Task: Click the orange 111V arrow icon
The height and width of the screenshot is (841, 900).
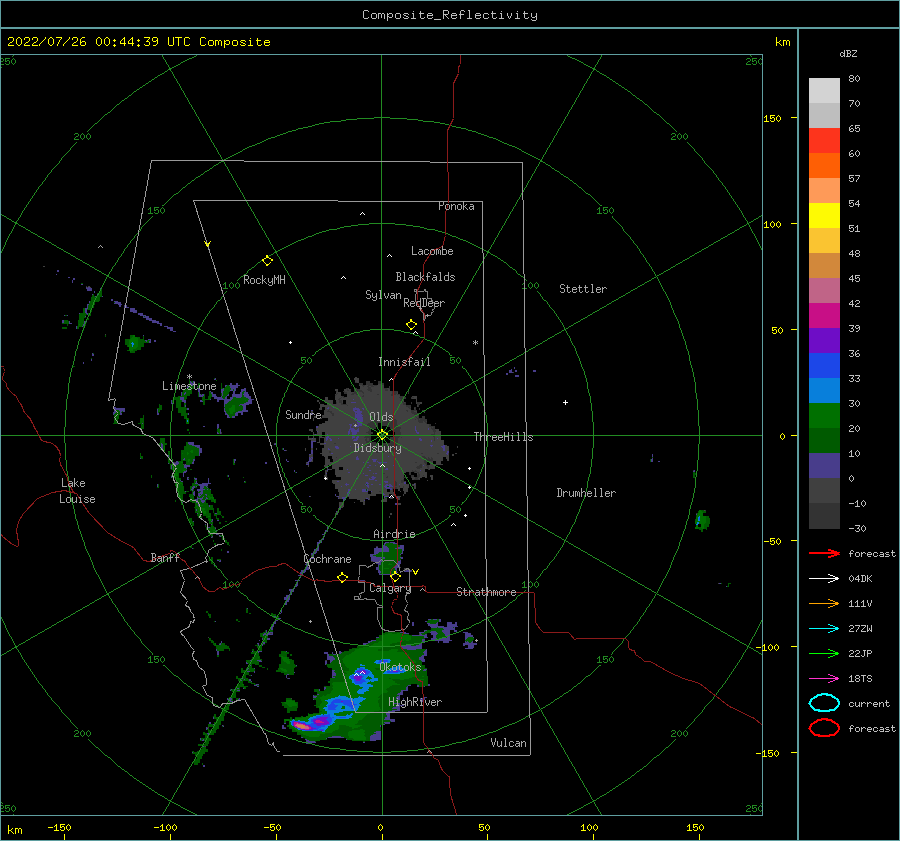Action: pyautogui.click(x=824, y=603)
